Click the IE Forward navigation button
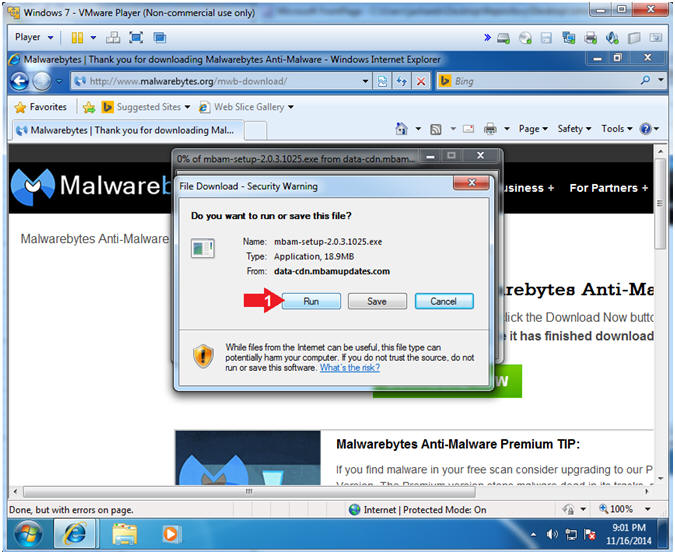Viewport: 675px width, 554px height. pyautogui.click(x=42, y=81)
